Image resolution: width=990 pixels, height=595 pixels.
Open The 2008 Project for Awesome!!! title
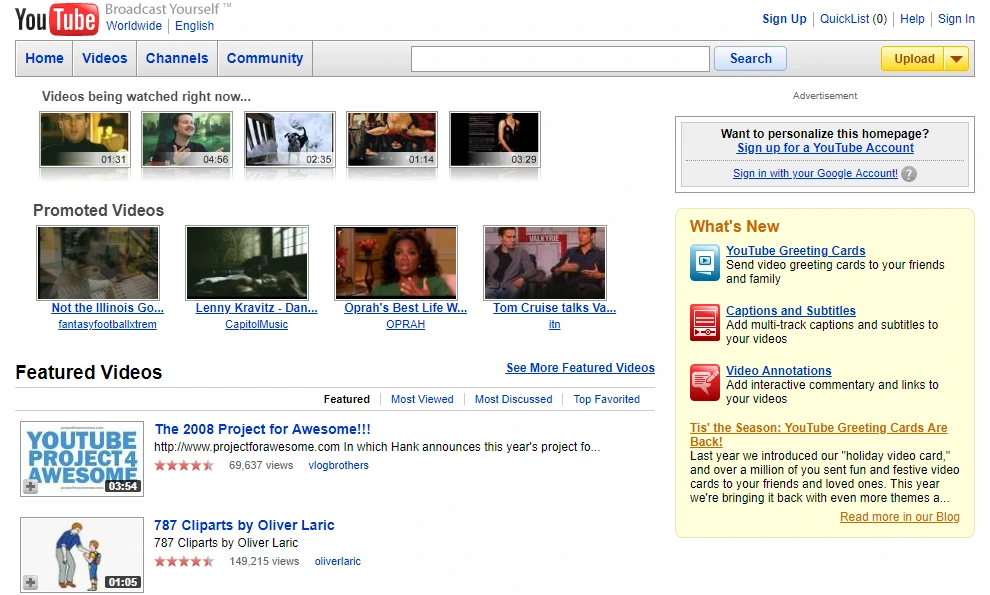263,430
